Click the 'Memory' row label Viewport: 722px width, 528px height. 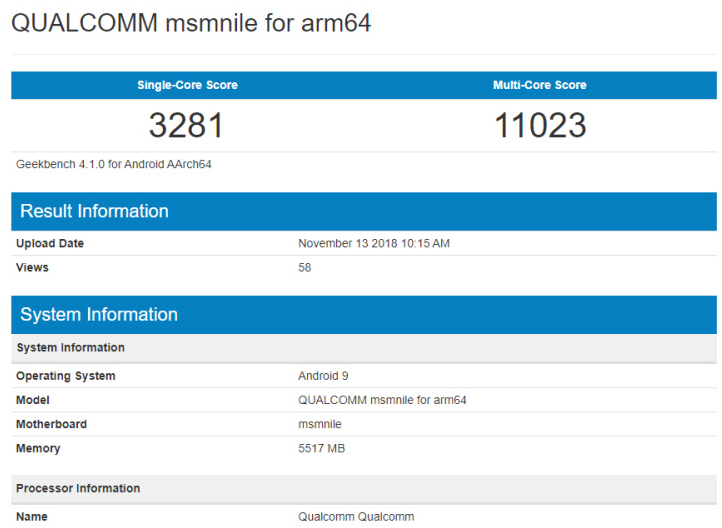pos(38,448)
